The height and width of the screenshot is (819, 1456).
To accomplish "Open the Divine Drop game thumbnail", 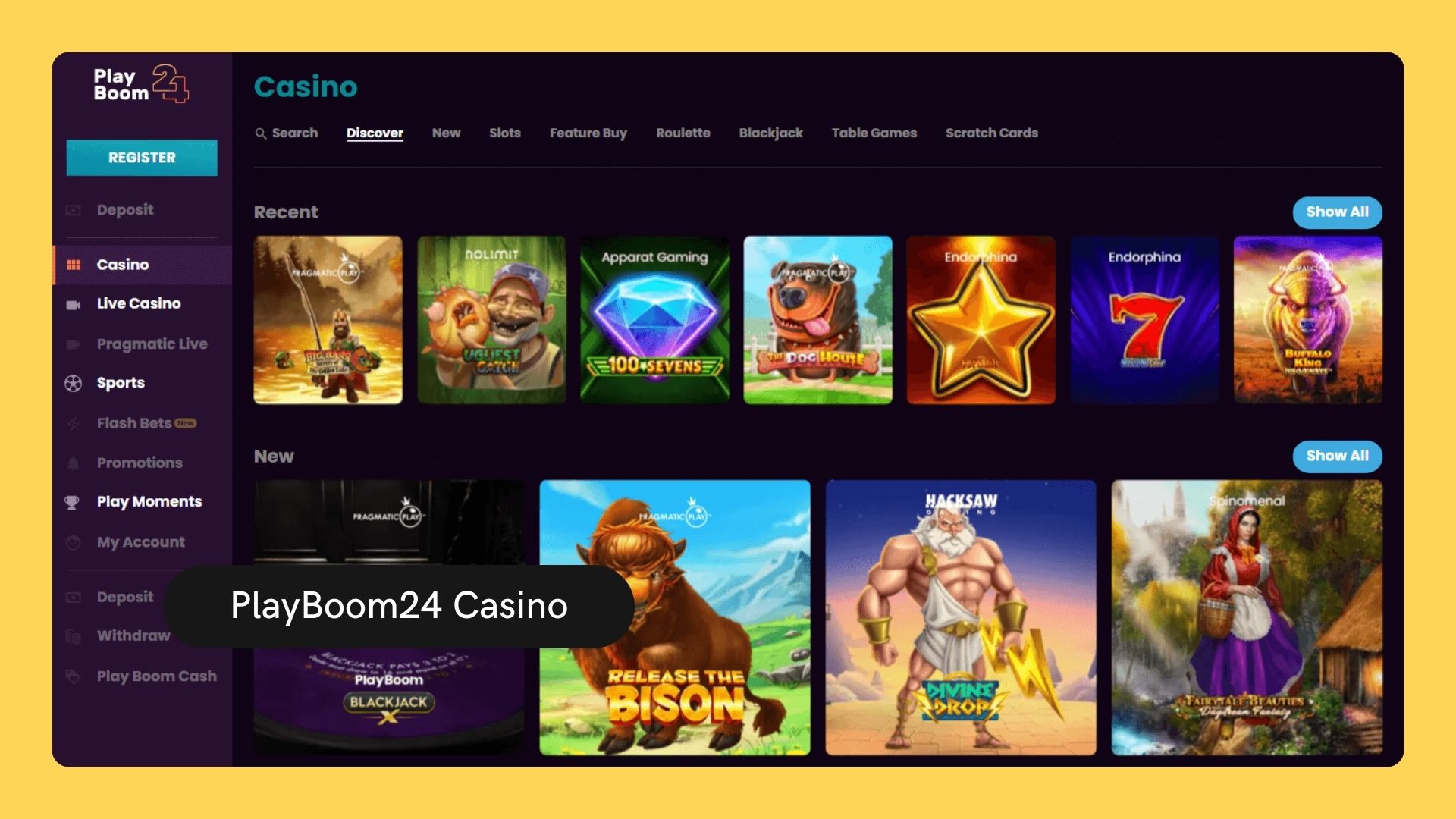I will point(961,617).
